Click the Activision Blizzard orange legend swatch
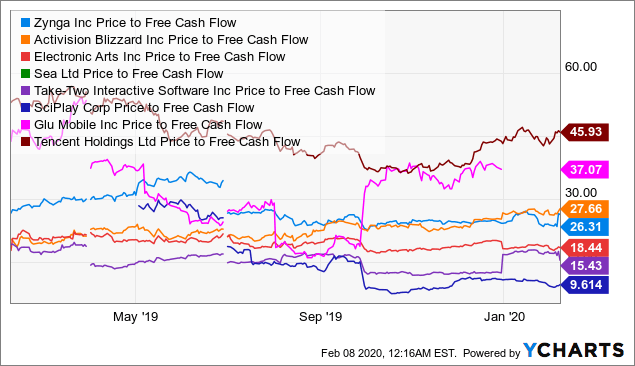635x366 pixels. (x=26, y=40)
